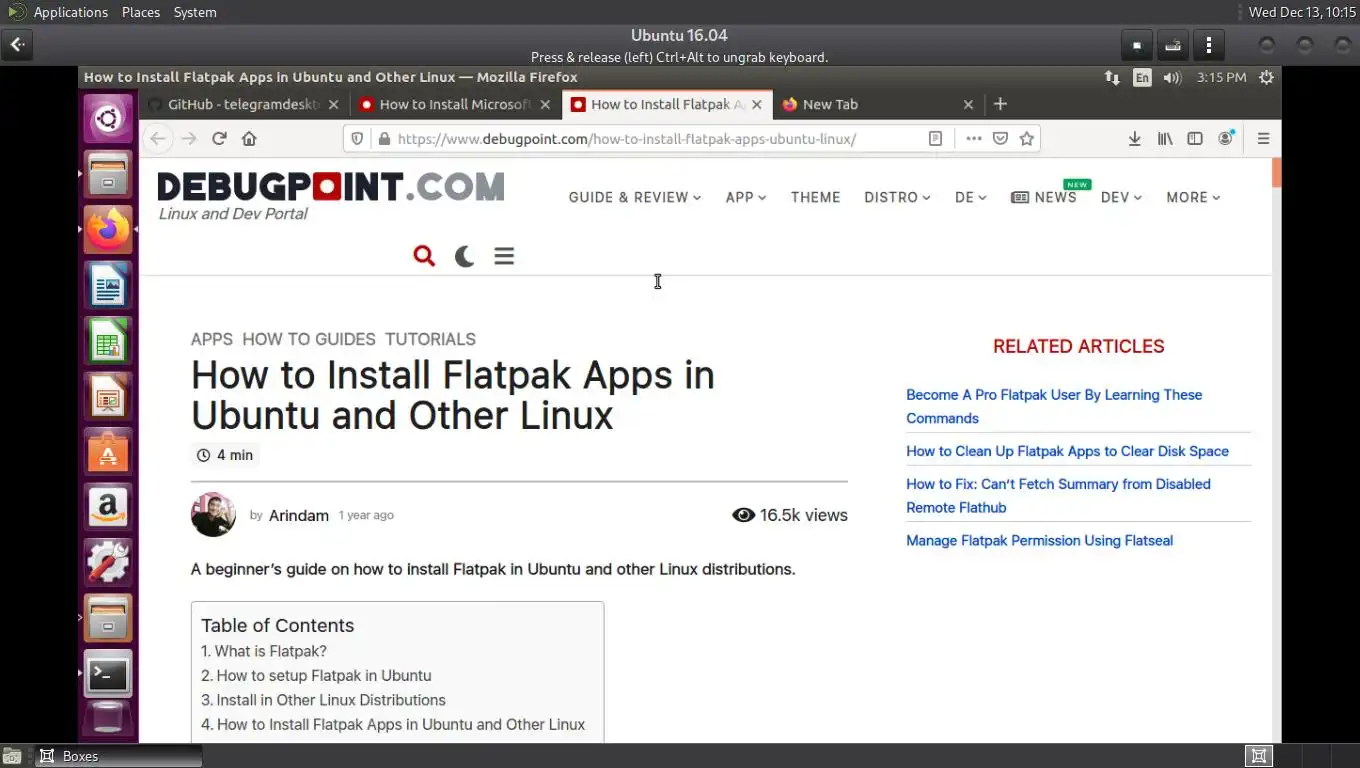The image size is (1360, 768).
Task: Open How to Clean Up Flatpak Apps article
Action: pos(1067,451)
